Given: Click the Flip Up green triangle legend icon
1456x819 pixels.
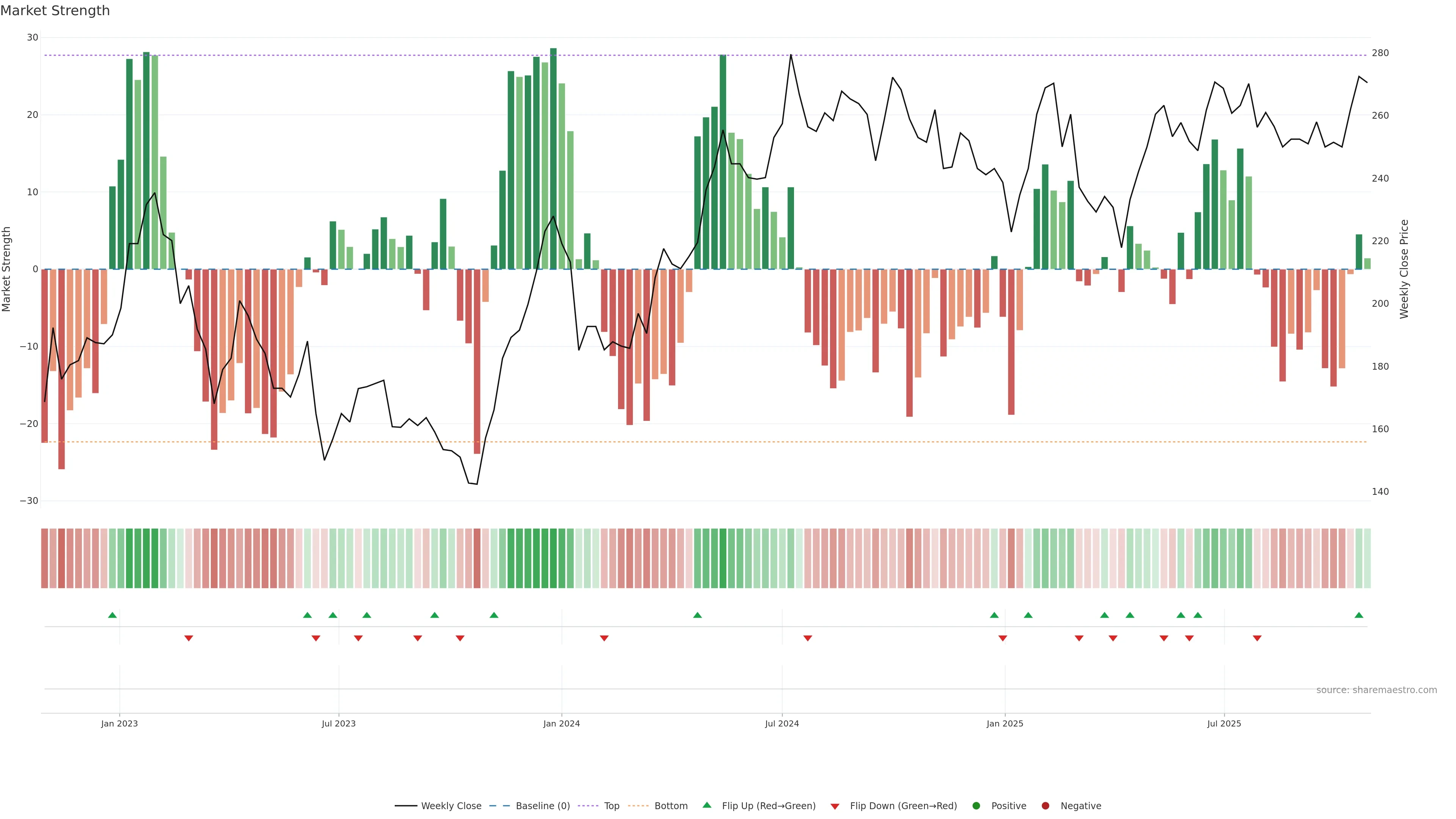Looking at the screenshot, I should [x=706, y=805].
